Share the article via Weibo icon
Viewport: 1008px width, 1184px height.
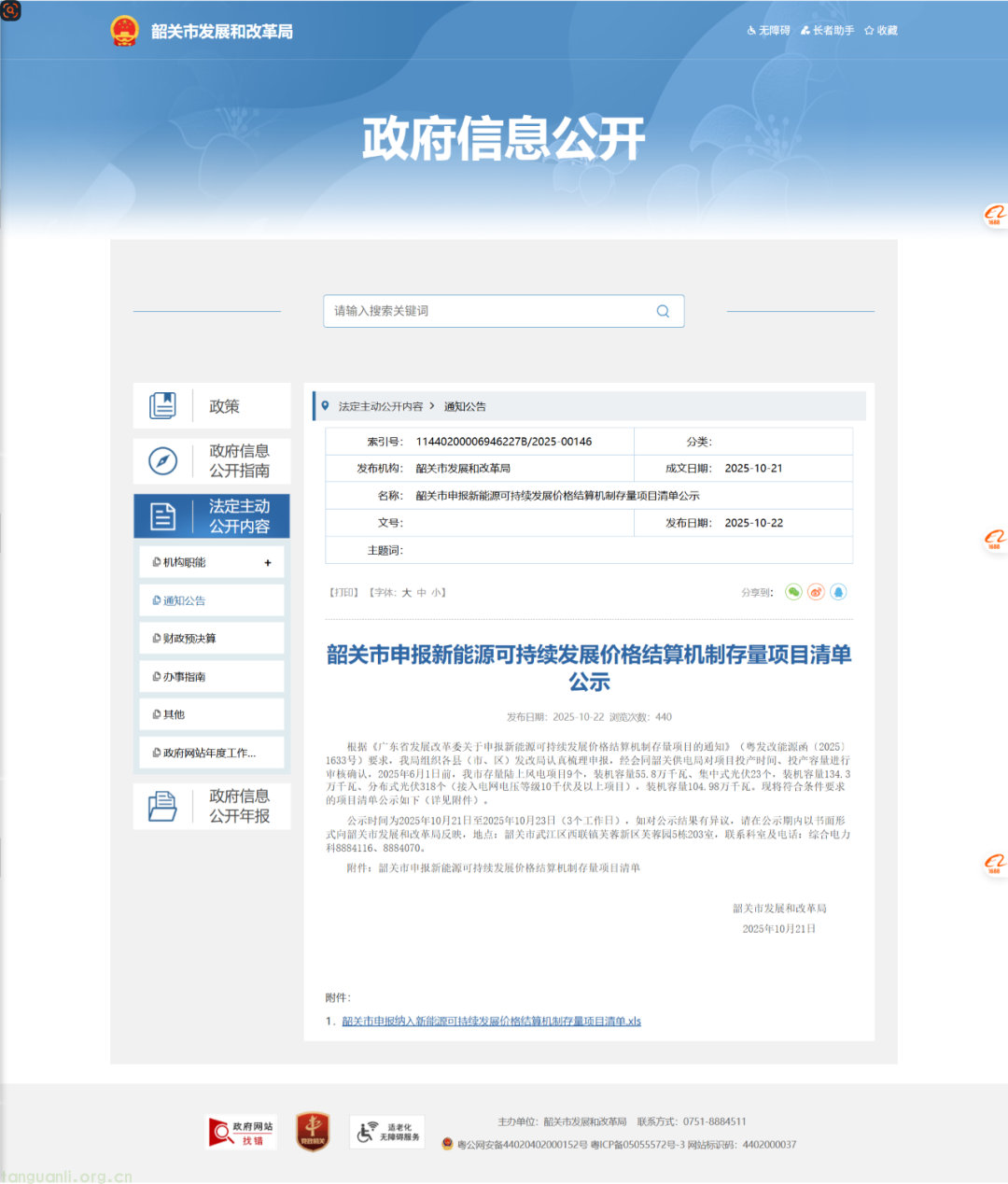coord(816,591)
